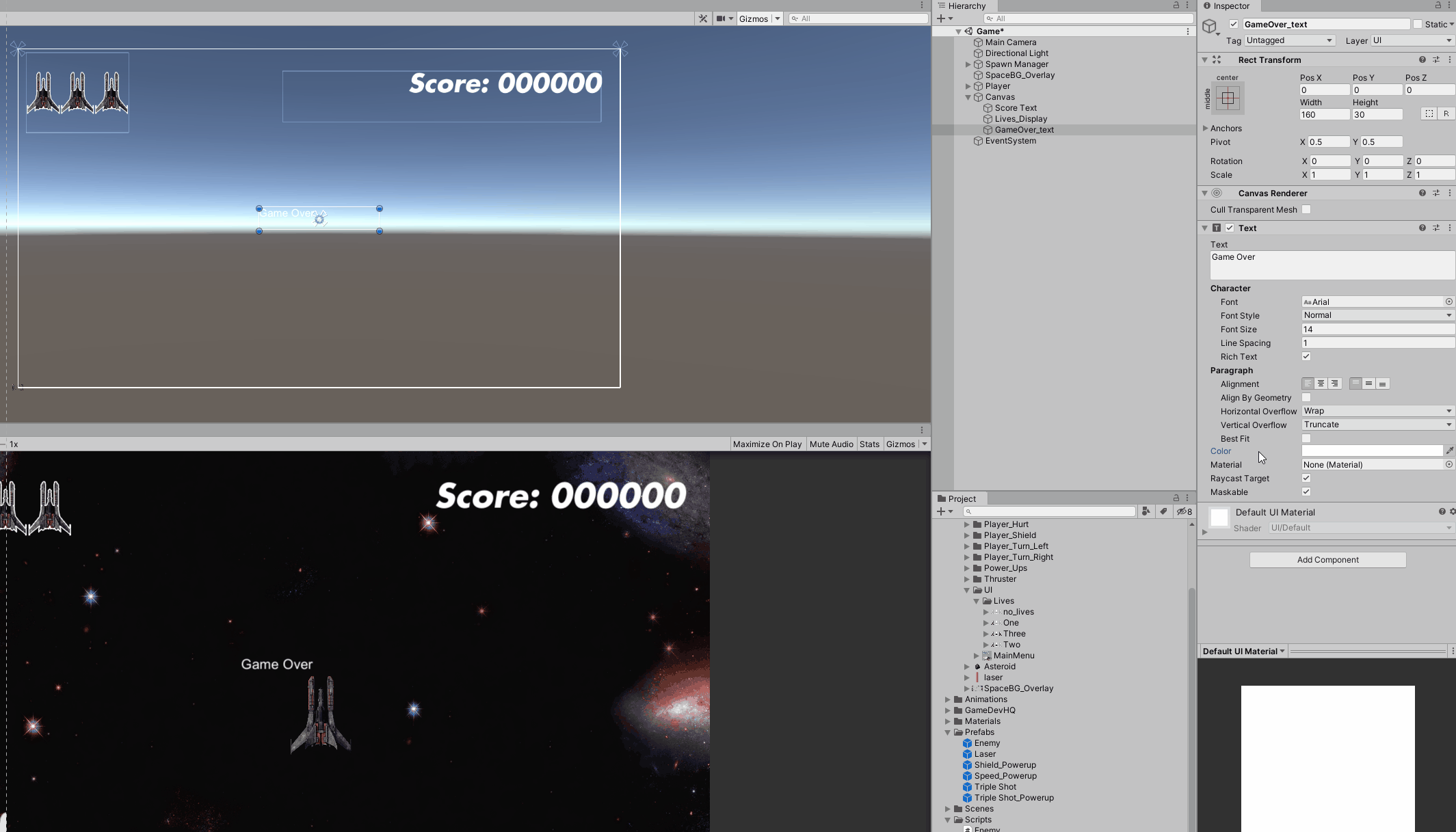1456x832 pixels.
Task: Toggle Maximize On Play button
Action: click(x=767, y=444)
